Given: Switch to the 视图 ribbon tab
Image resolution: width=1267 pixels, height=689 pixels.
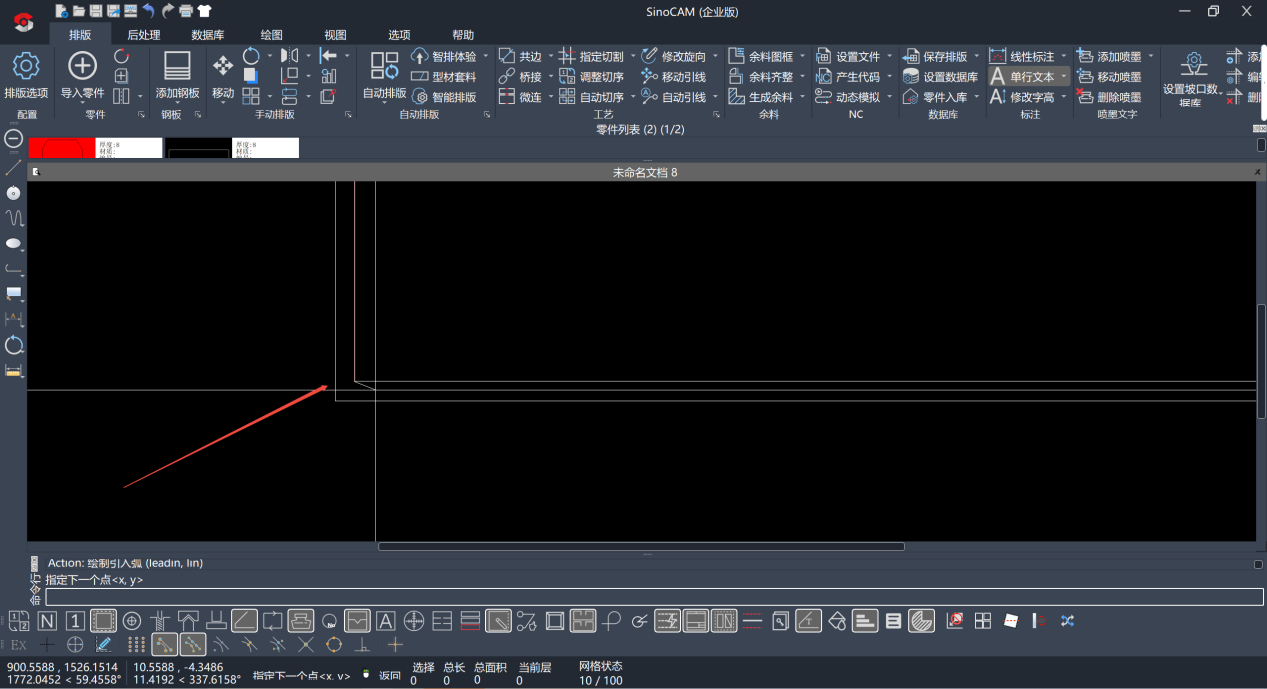Looking at the screenshot, I should click(x=336, y=35).
